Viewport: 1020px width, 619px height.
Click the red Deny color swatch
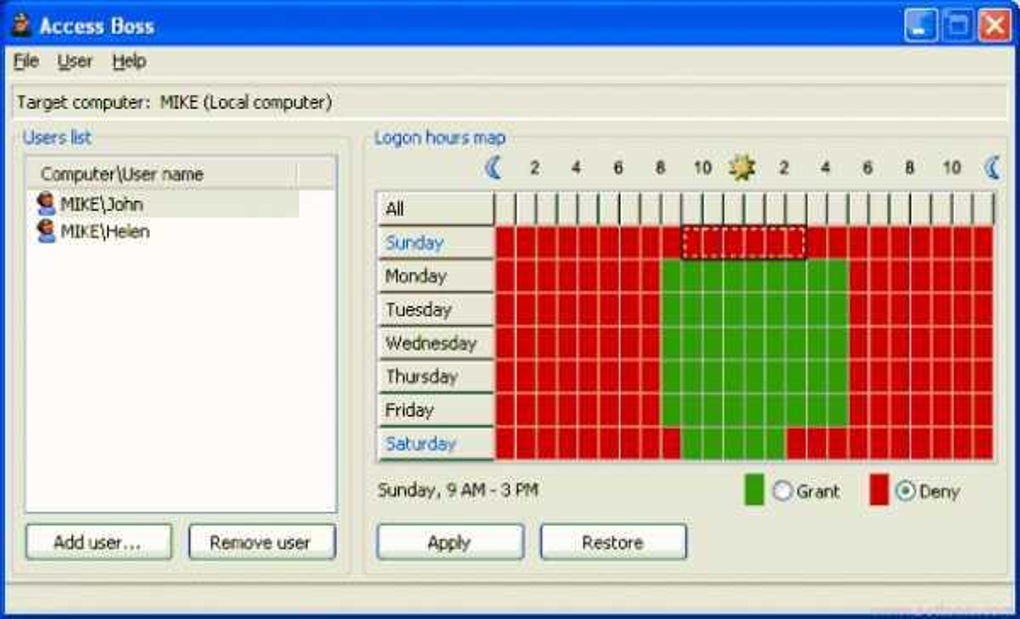point(879,490)
